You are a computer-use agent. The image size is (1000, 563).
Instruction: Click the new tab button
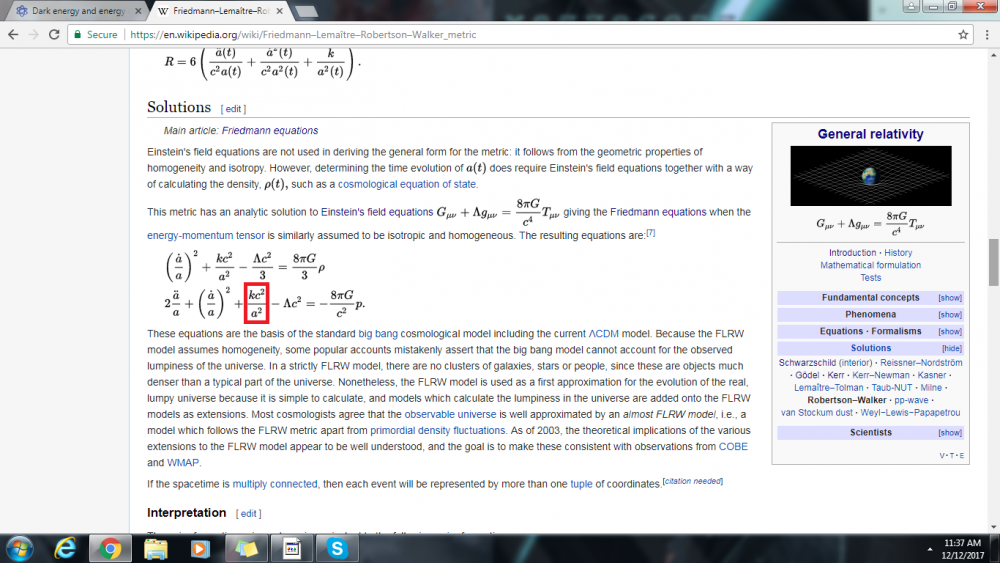tap(307, 11)
